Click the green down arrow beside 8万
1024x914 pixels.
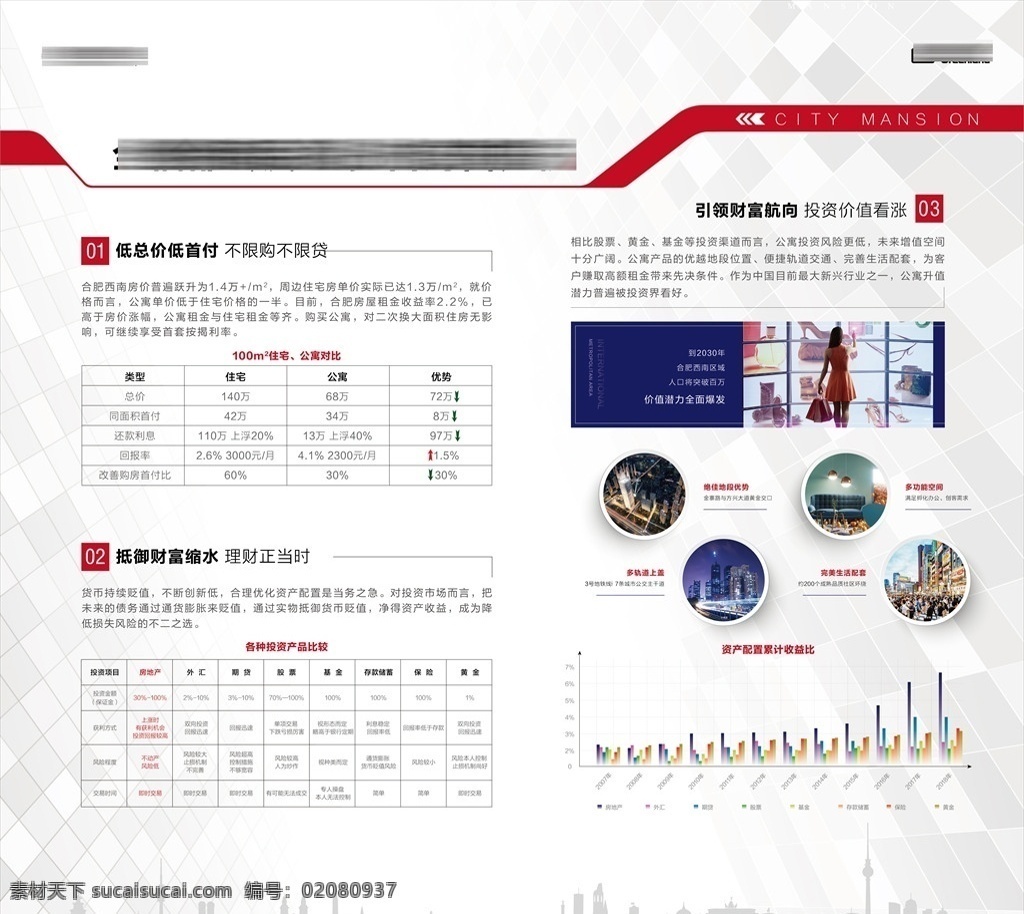tap(455, 416)
